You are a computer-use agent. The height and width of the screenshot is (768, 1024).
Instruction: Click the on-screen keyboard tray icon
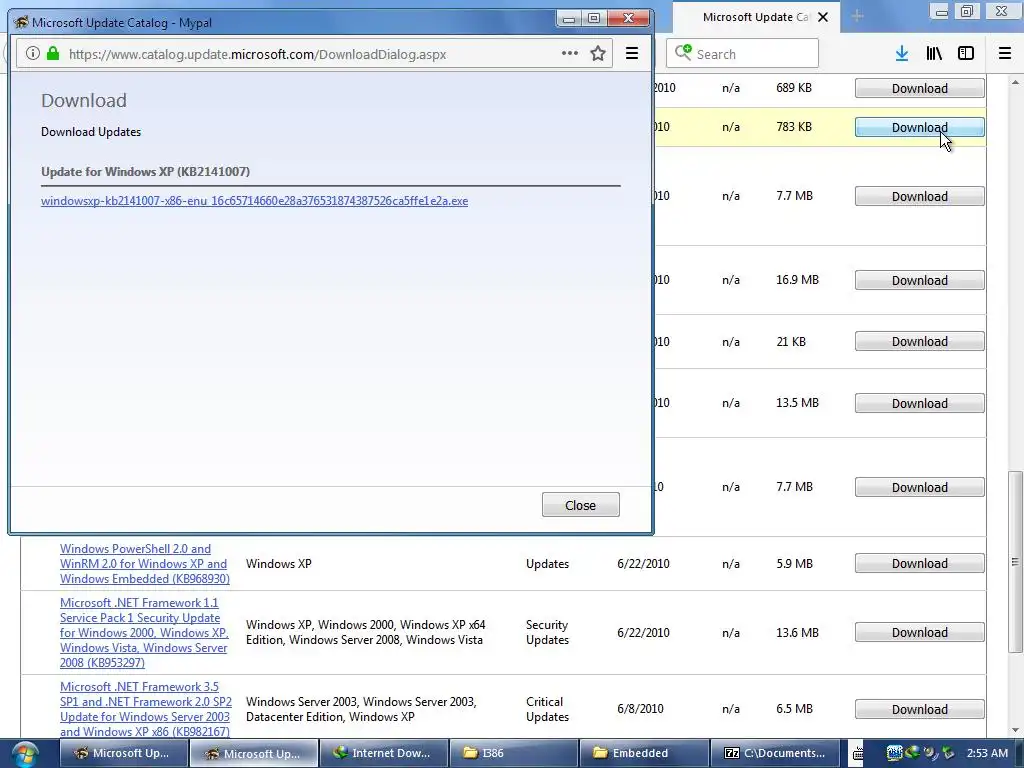click(858, 754)
